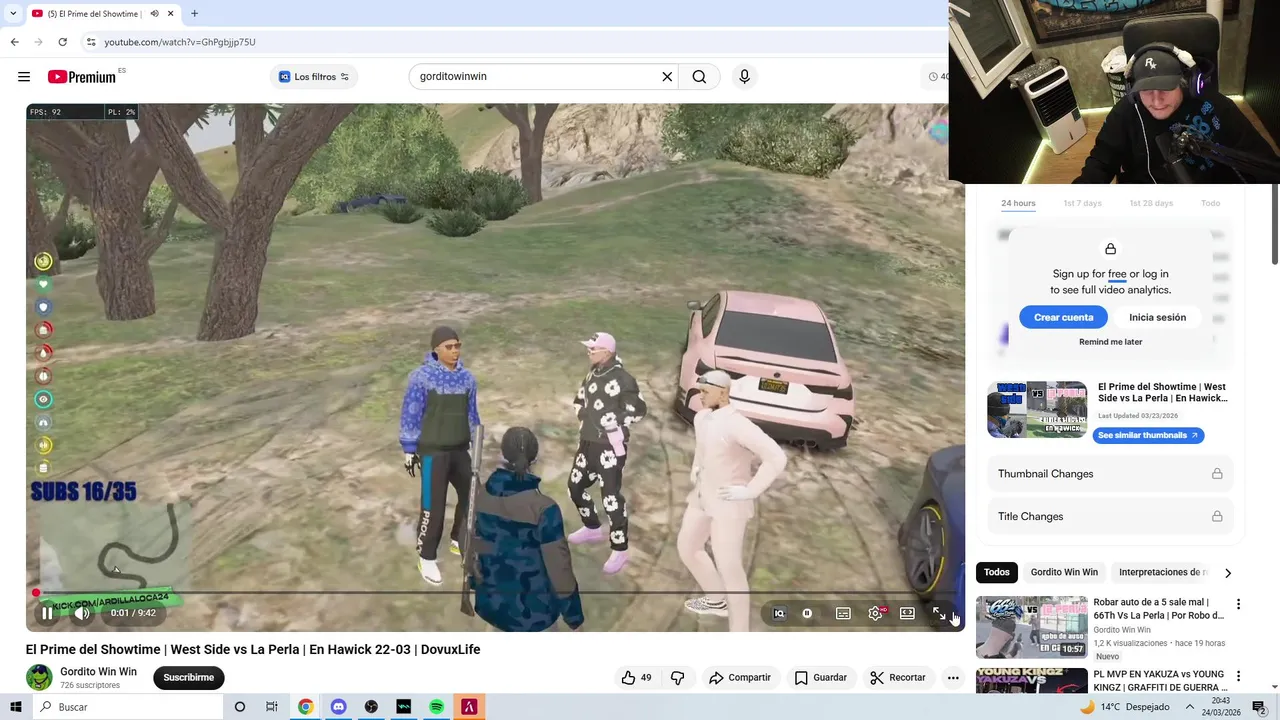Enter full screen mode
This screenshot has height=720, width=1280.
click(x=939, y=613)
